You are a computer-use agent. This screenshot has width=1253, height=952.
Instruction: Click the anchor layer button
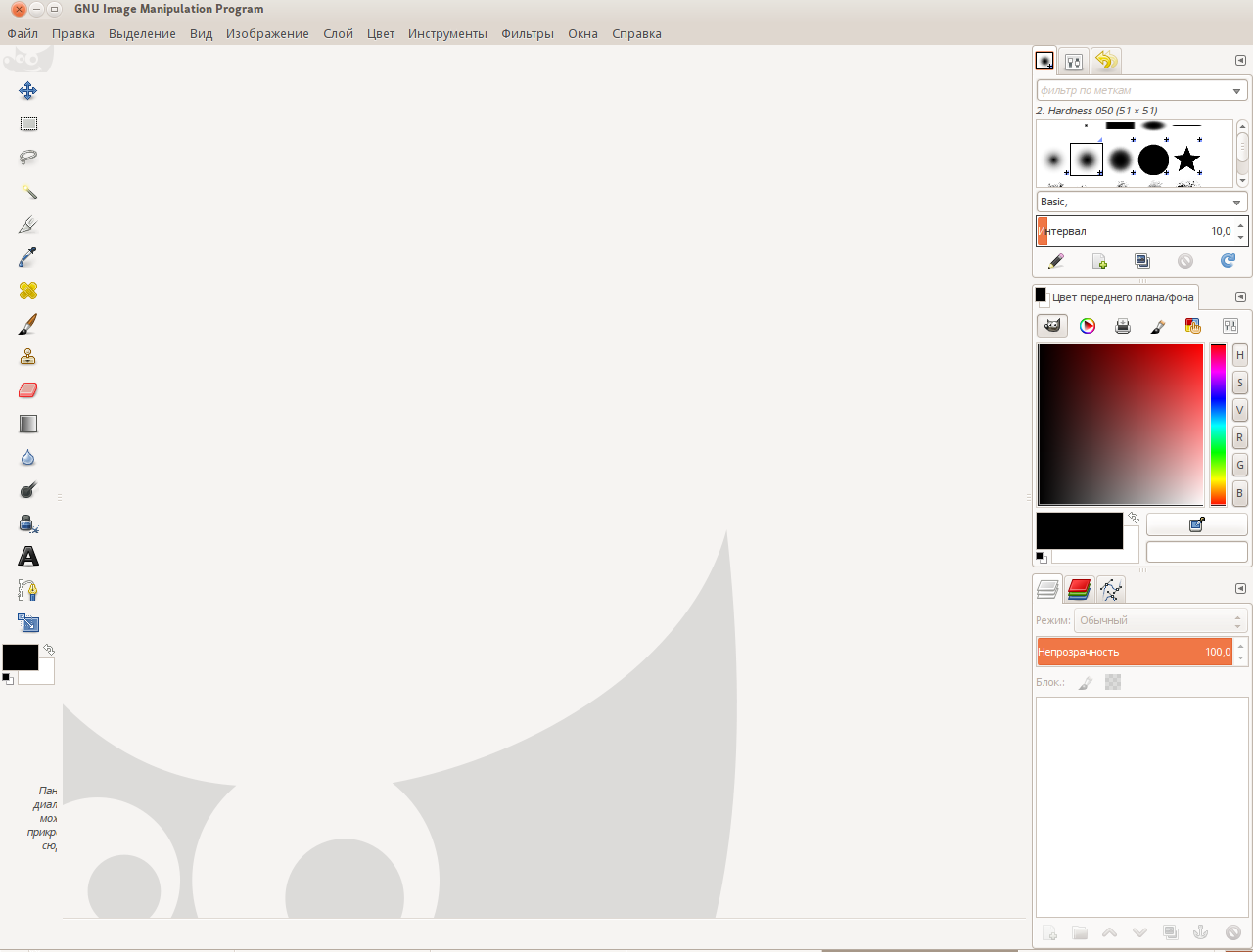1201,933
